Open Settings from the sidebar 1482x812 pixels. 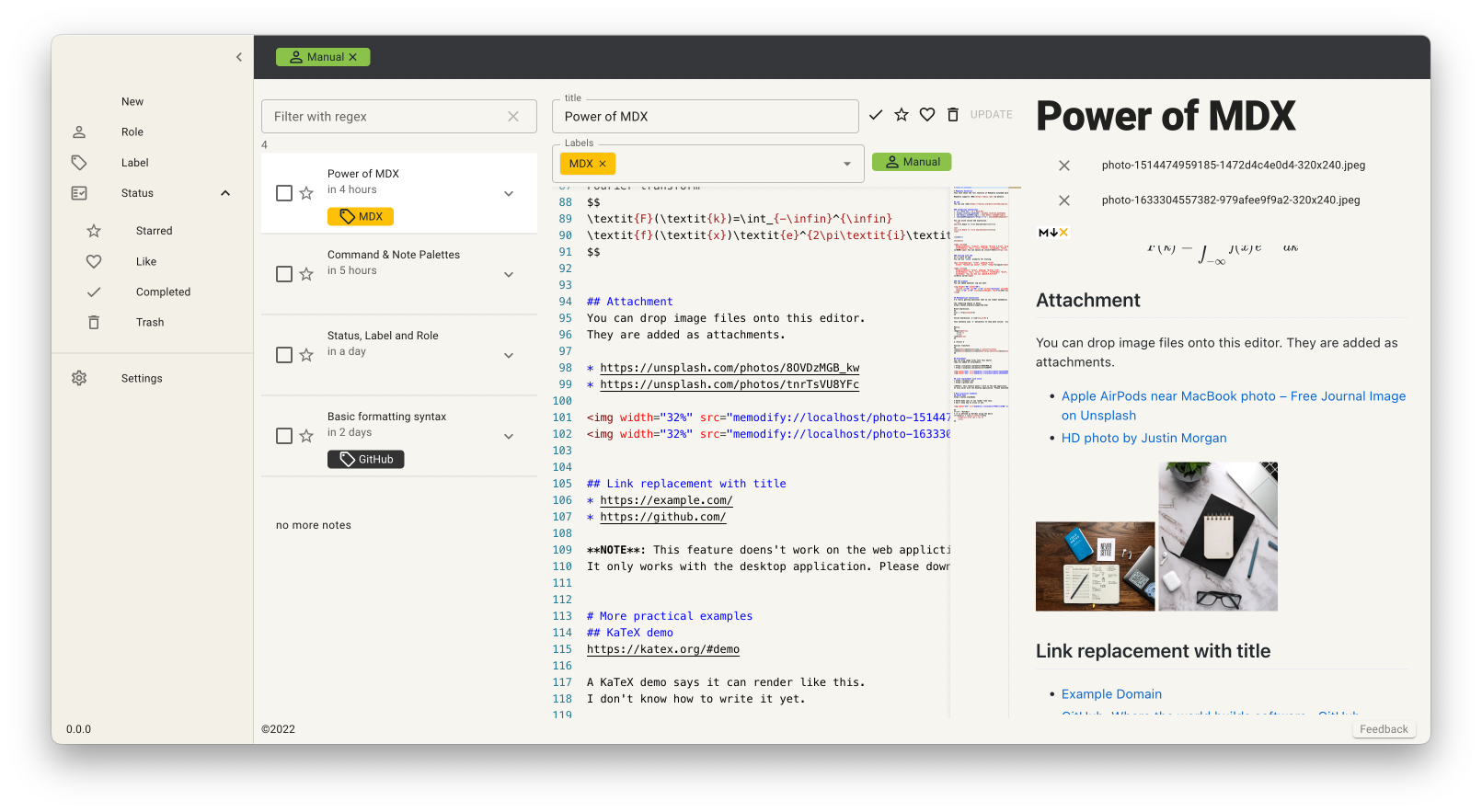pos(142,378)
